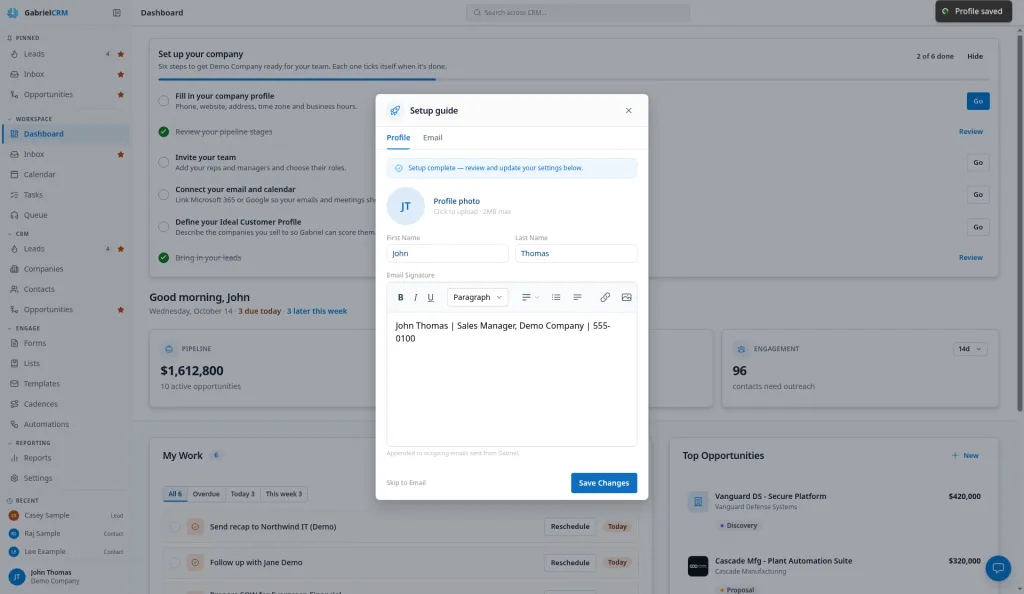Open the chat support bubble
The height and width of the screenshot is (594, 1024).
coord(998,568)
